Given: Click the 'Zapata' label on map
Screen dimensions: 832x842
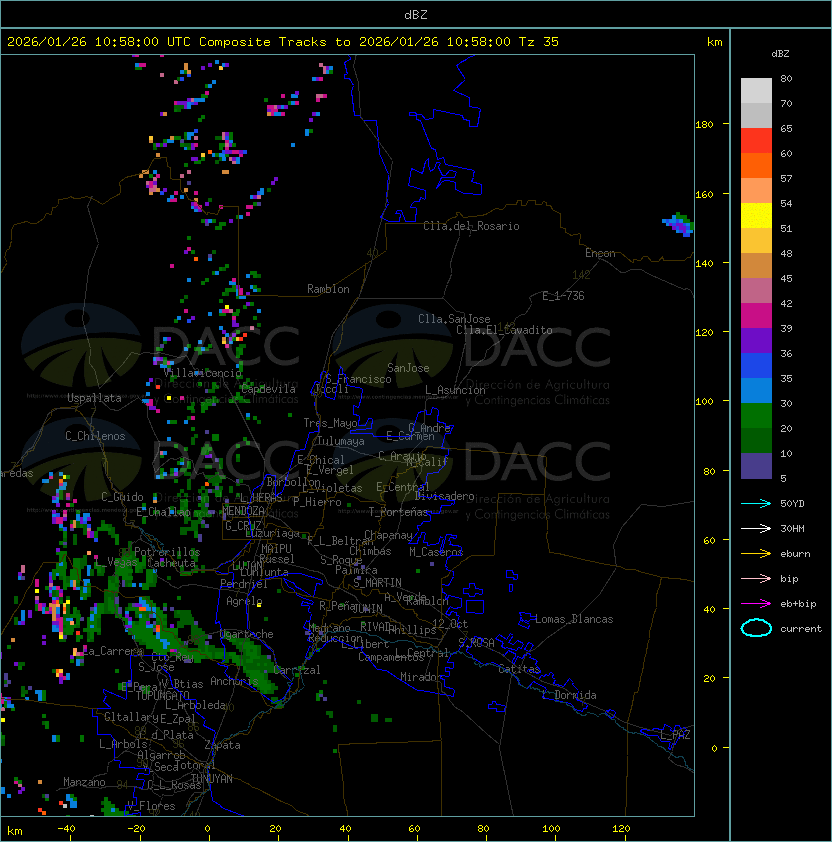Looking at the screenshot, I should pyautogui.click(x=222, y=745).
